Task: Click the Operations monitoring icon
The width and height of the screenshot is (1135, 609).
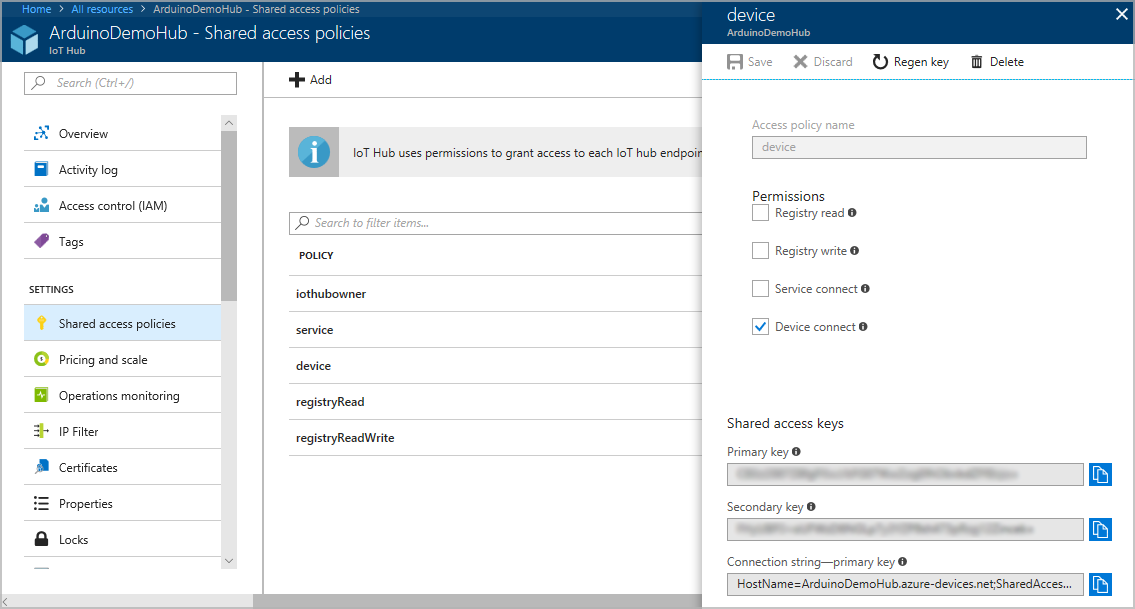Action: [x=41, y=395]
